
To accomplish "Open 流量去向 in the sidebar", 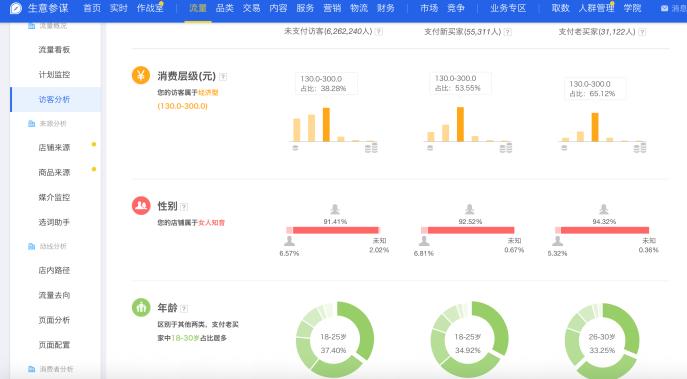I will click(x=54, y=295).
